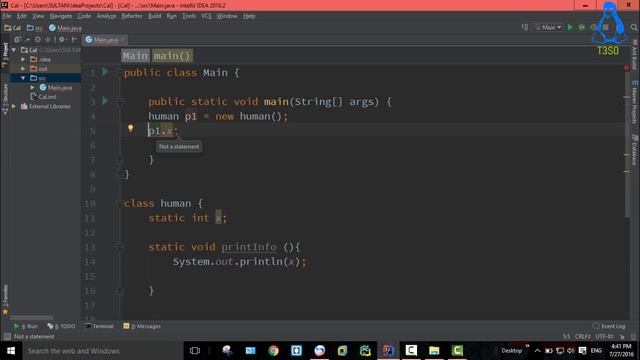The width and height of the screenshot is (640, 360).
Task: Open the Refactor menu
Action: (132, 16)
